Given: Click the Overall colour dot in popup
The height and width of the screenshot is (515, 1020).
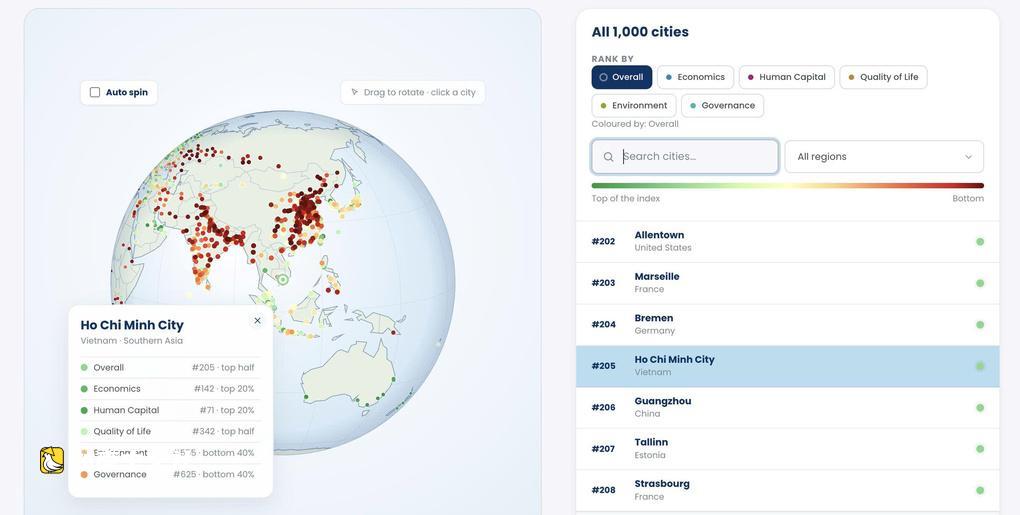Looking at the screenshot, I should click(84, 367).
